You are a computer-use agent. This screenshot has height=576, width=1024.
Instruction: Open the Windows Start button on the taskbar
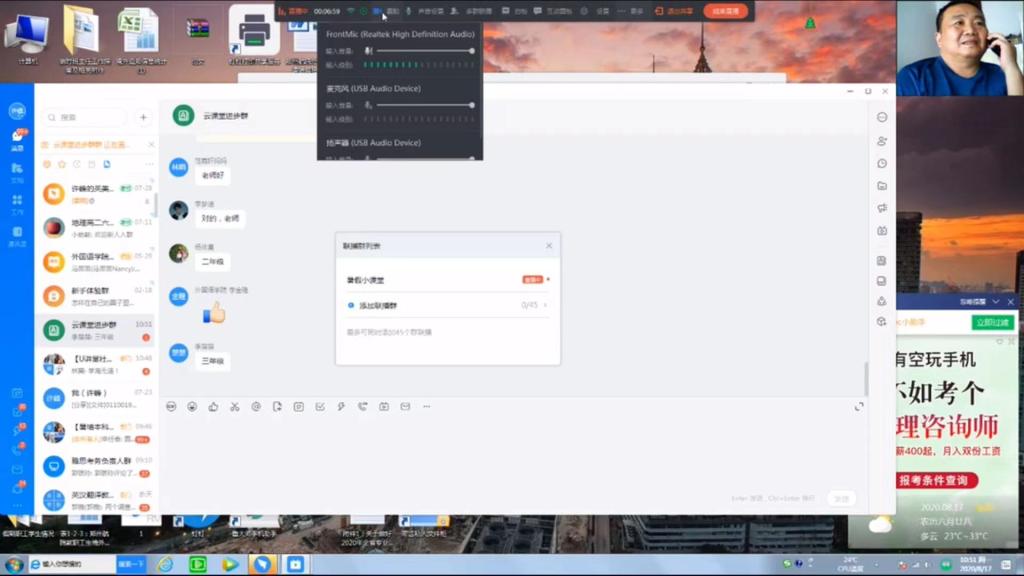click(x=14, y=564)
